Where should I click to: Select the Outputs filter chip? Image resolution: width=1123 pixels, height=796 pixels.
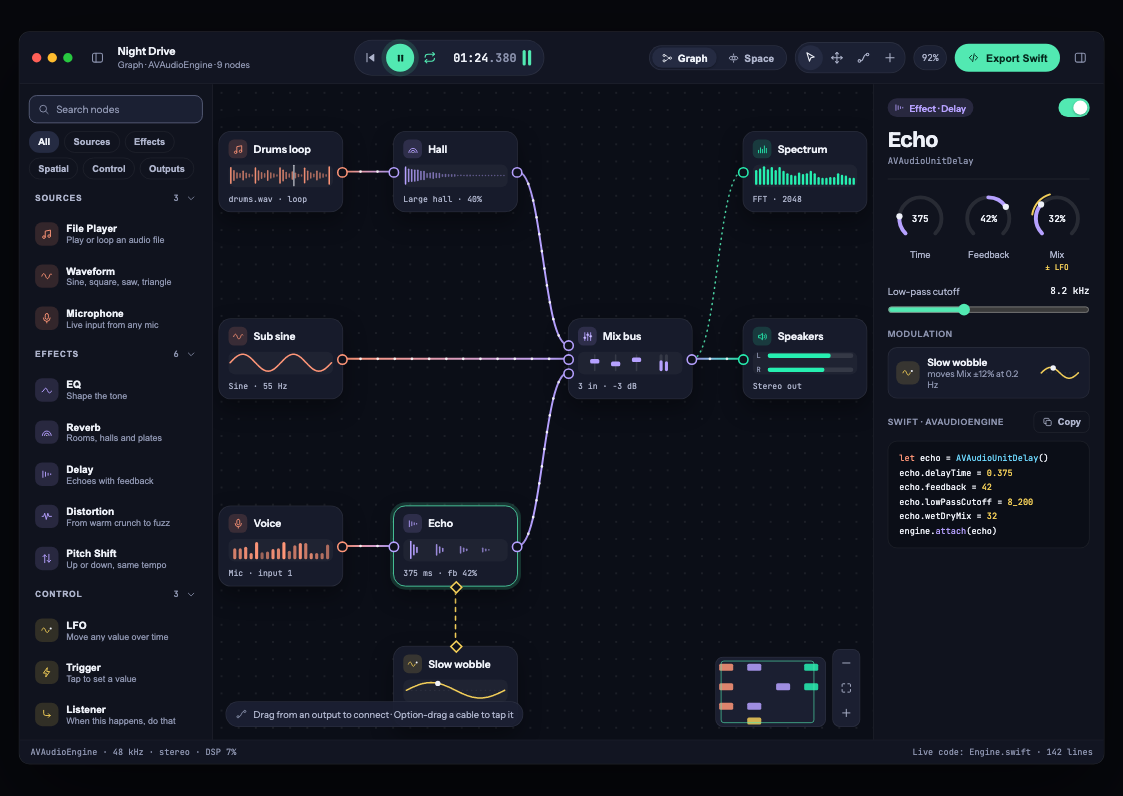click(x=166, y=169)
